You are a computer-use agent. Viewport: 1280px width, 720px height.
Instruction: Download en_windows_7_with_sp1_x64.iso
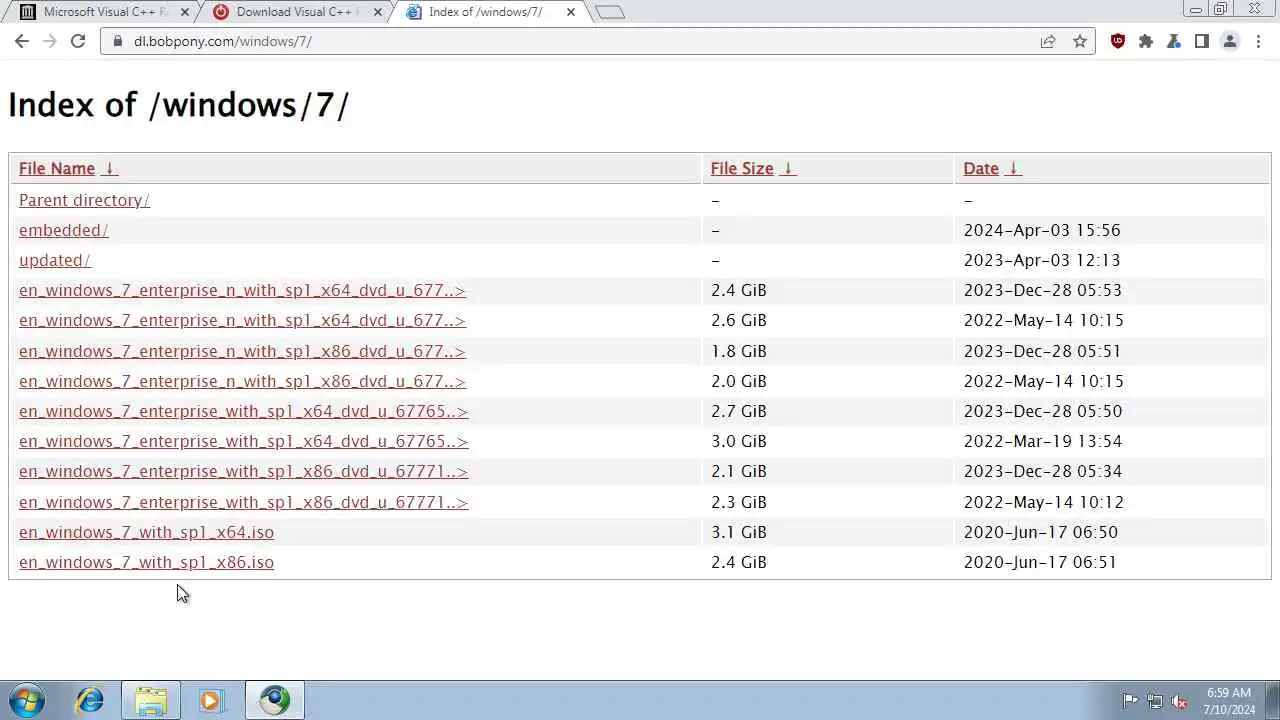(x=146, y=532)
